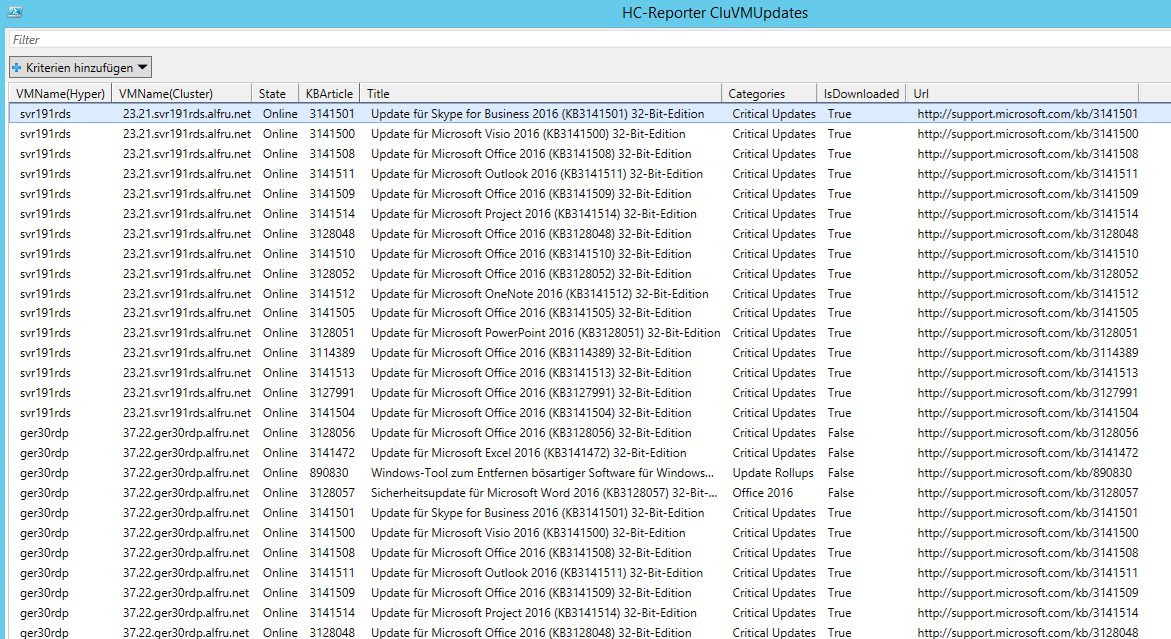Screen dimensions: 1171x639
Task: Open the Kriterien hinzufügen dropdown
Action: (x=81, y=67)
